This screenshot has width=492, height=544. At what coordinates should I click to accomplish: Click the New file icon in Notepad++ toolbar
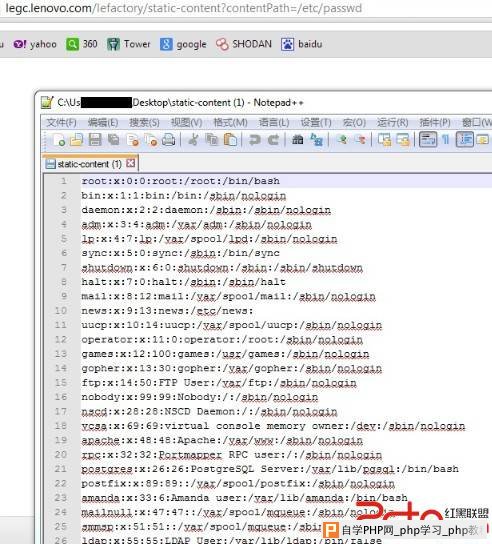click(x=59, y=140)
